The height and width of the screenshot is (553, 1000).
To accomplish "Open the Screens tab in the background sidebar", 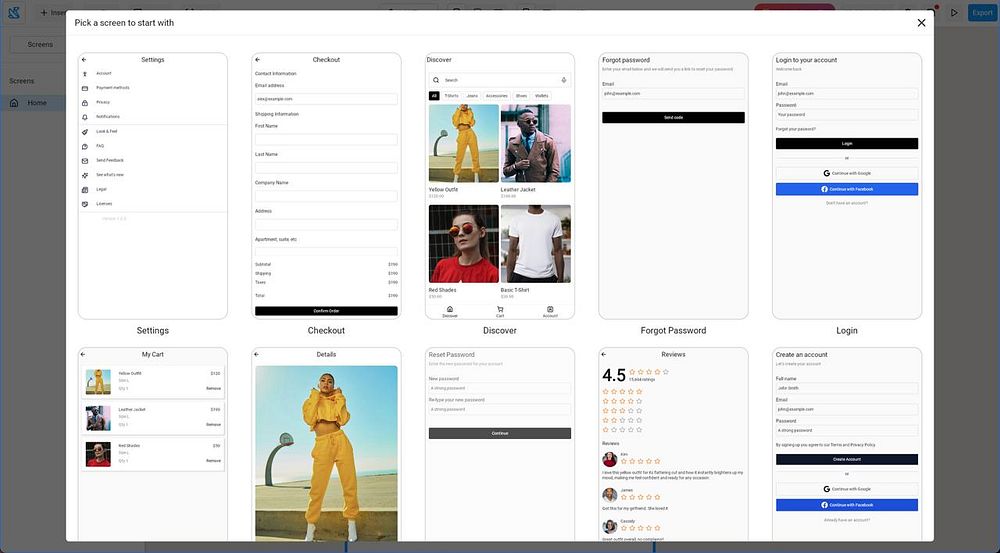I will 40,45.
